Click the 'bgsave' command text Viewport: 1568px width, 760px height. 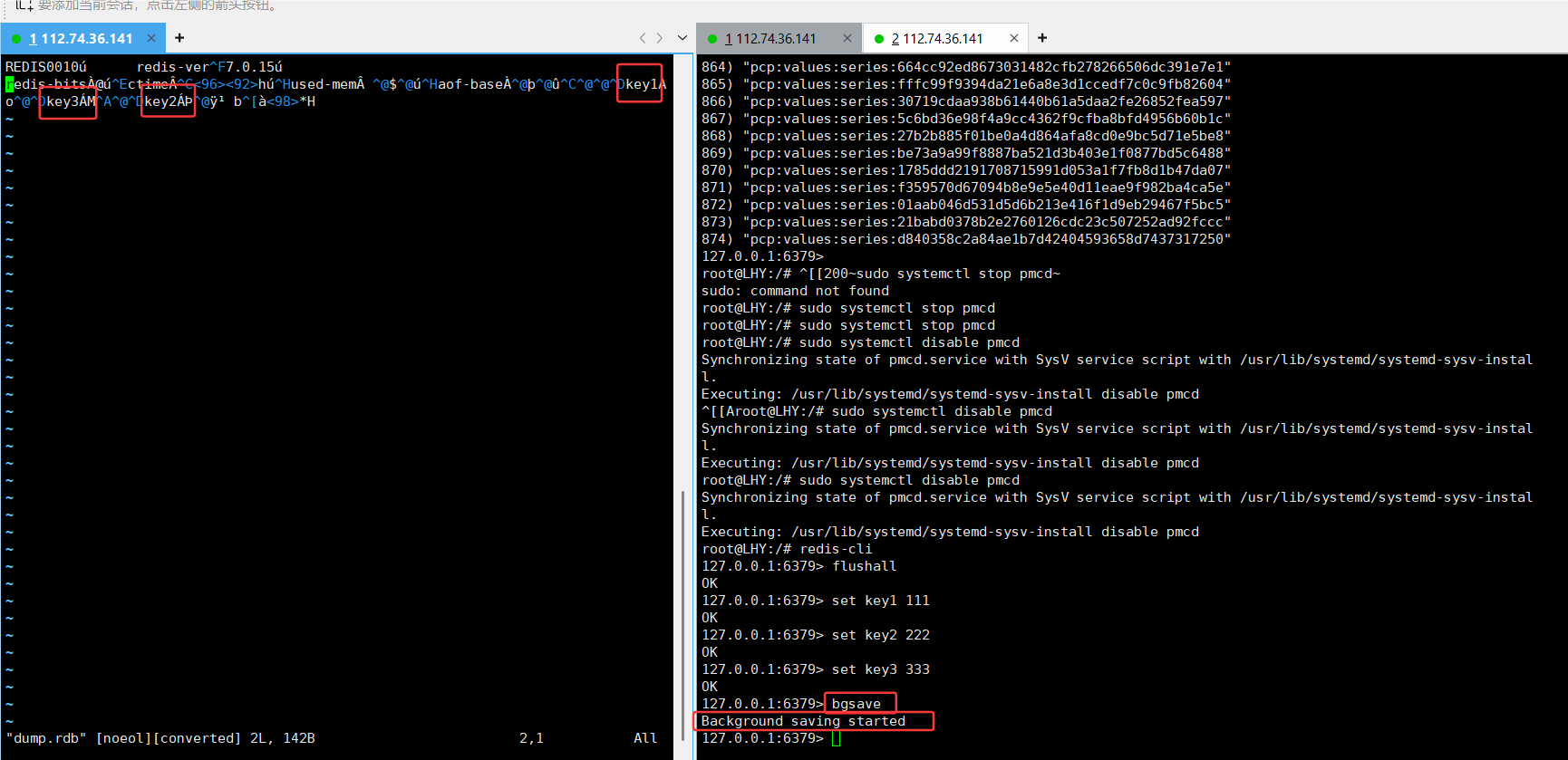tap(856, 704)
